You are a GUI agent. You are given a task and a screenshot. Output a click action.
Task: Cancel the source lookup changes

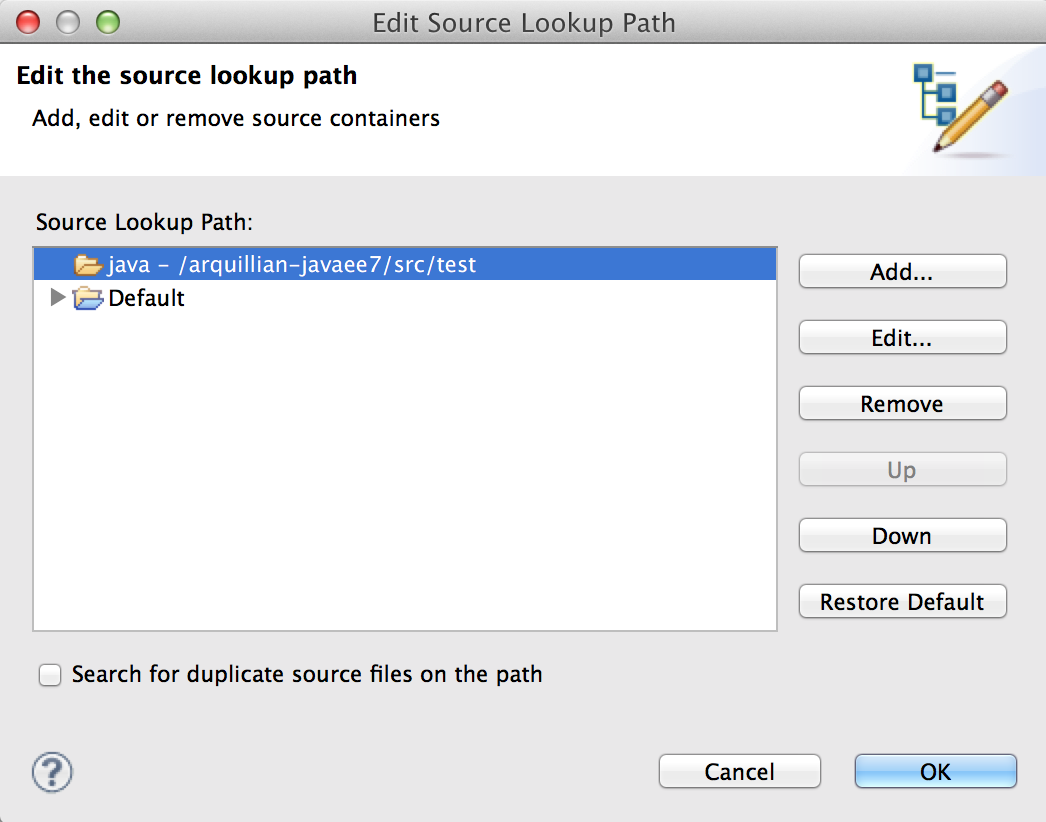click(x=739, y=772)
